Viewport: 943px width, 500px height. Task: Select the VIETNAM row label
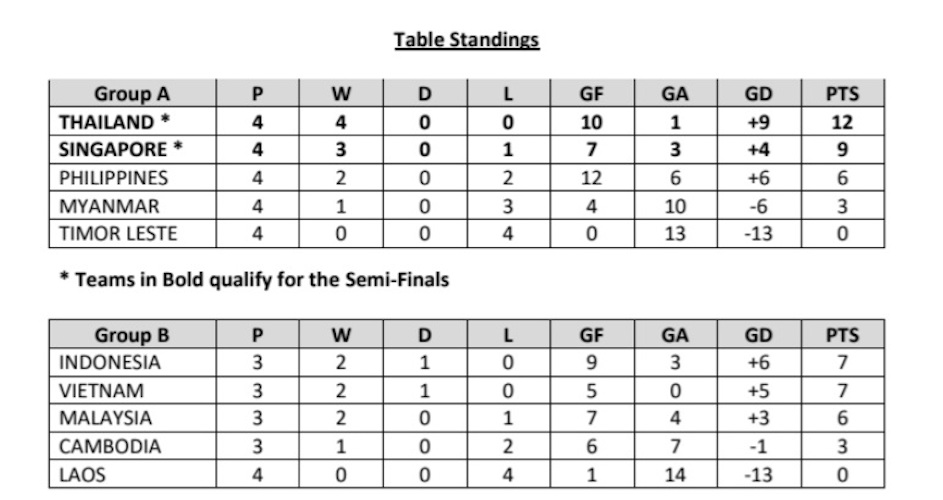coord(101,390)
